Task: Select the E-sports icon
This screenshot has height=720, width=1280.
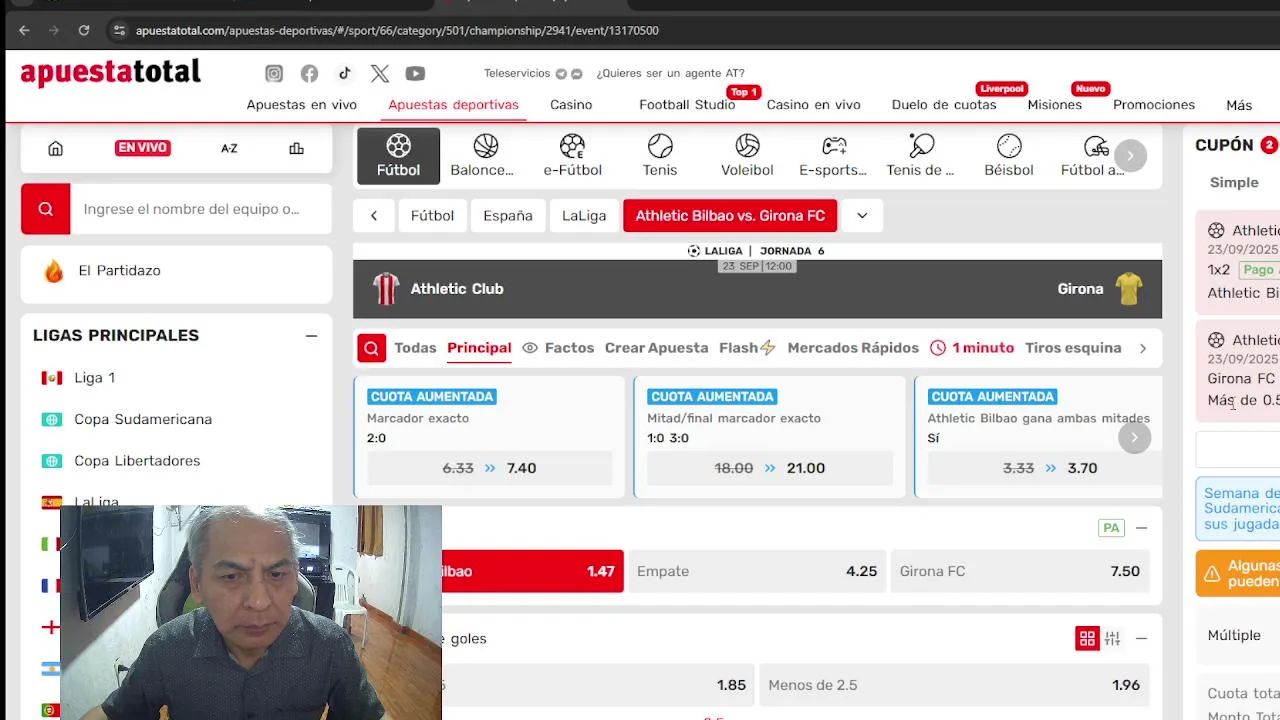Action: tap(833, 156)
